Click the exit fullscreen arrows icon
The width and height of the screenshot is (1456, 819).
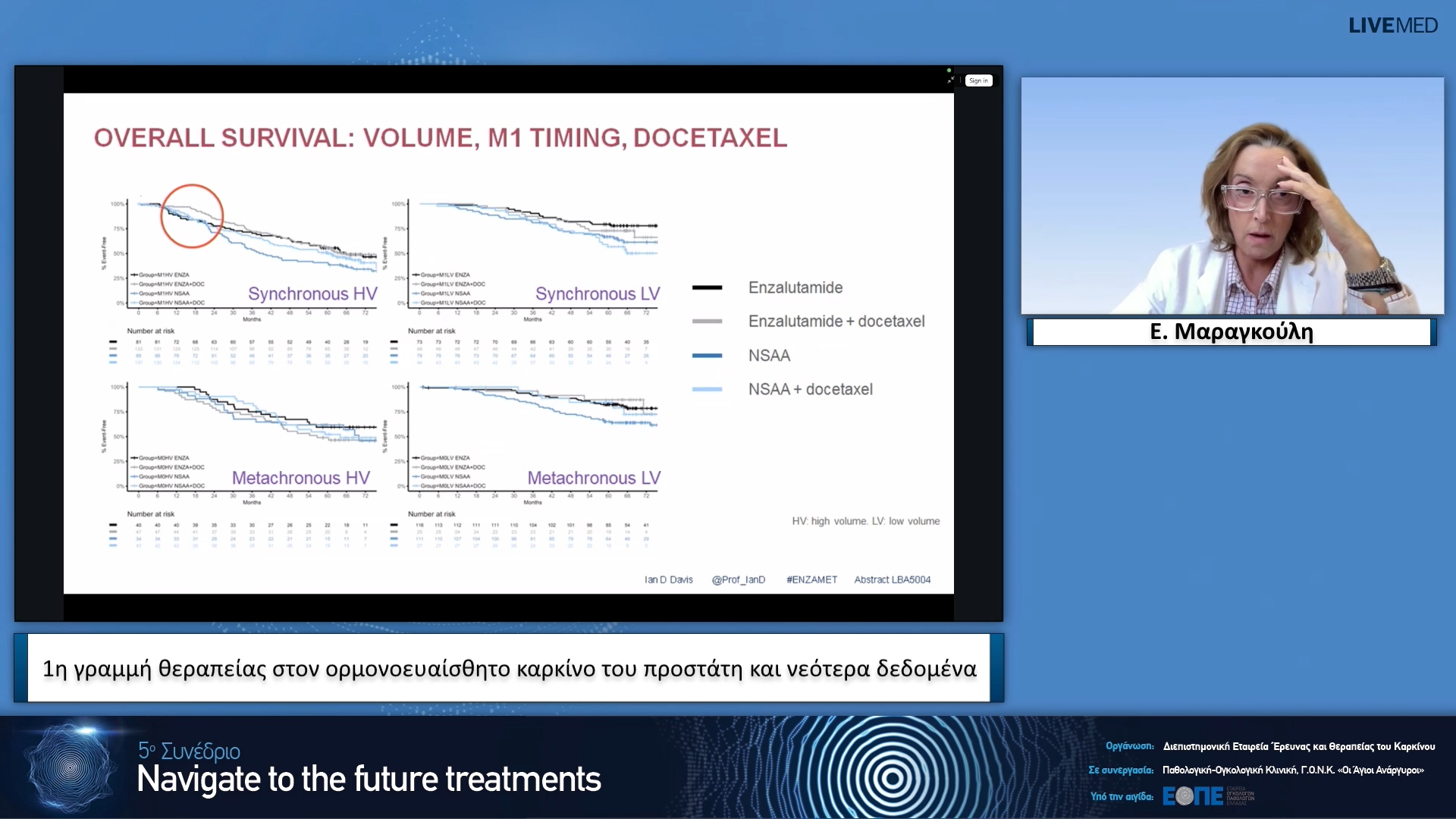click(951, 80)
